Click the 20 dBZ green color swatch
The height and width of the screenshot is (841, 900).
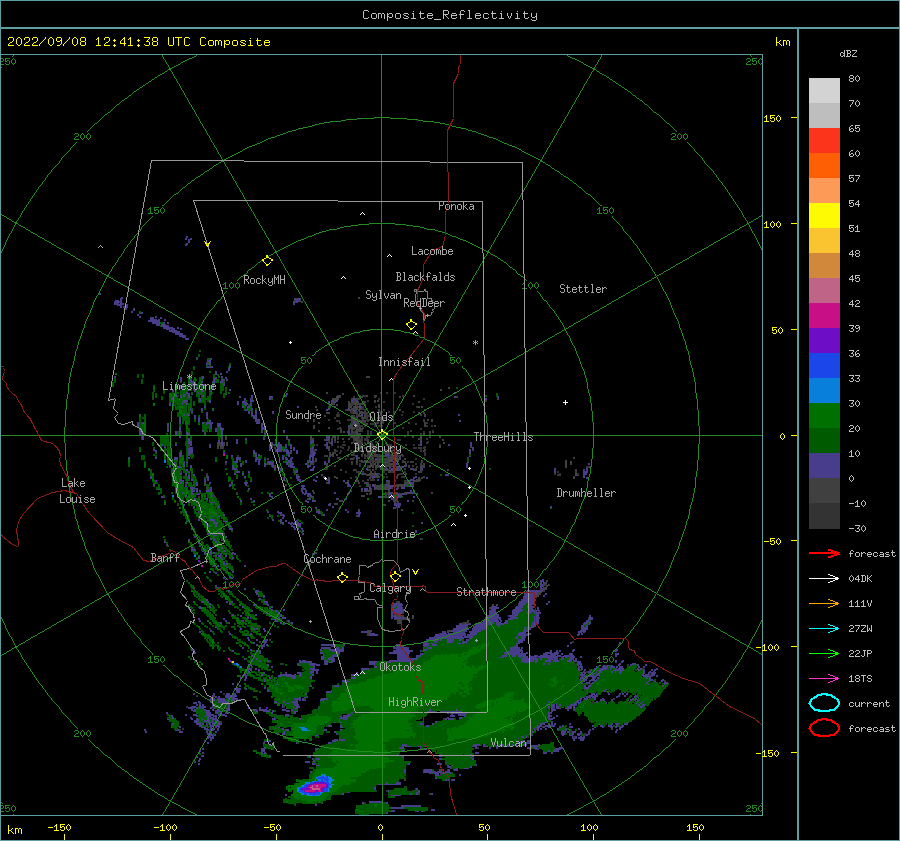pyautogui.click(x=824, y=416)
